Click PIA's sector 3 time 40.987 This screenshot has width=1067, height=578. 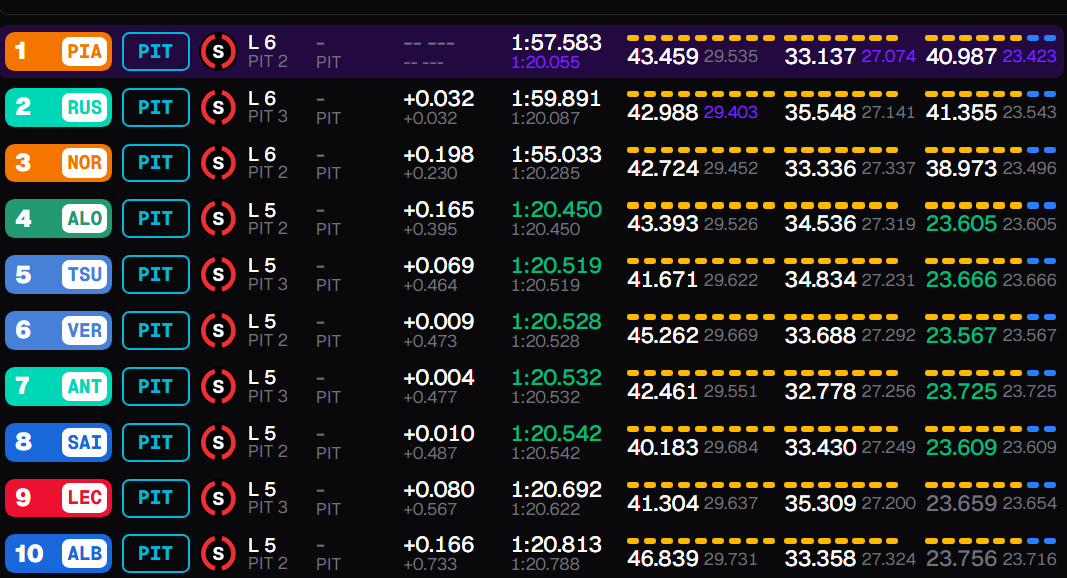coord(962,57)
